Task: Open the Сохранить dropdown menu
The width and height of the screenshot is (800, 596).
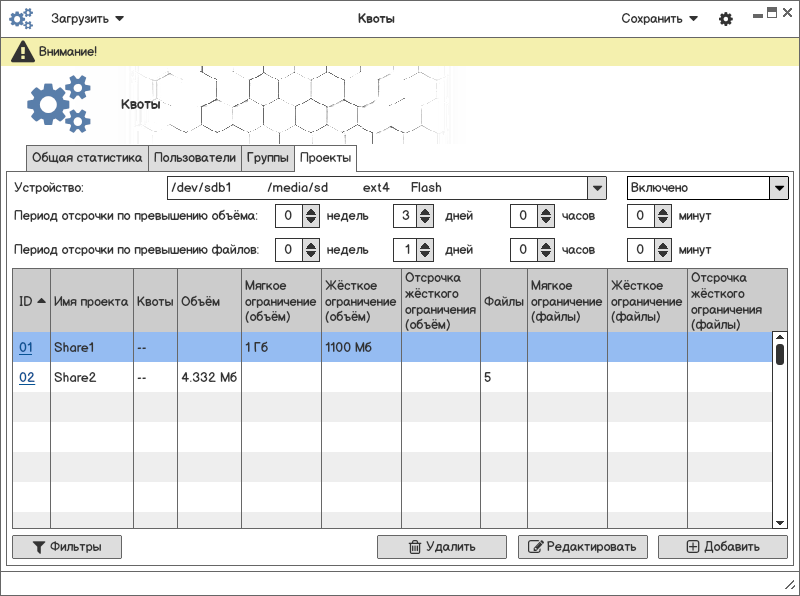Action: [x=659, y=18]
